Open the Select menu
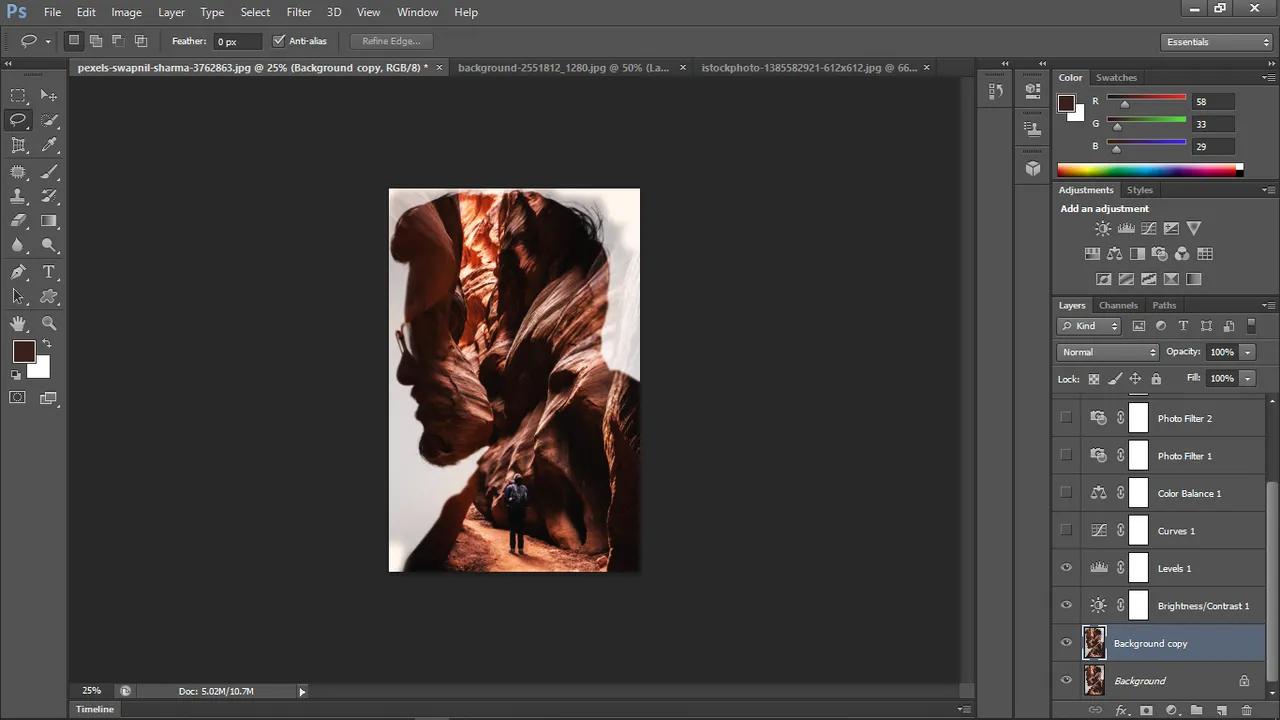The width and height of the screenshot is (1280, 720). pyautogui.click(x=255, y=12)
